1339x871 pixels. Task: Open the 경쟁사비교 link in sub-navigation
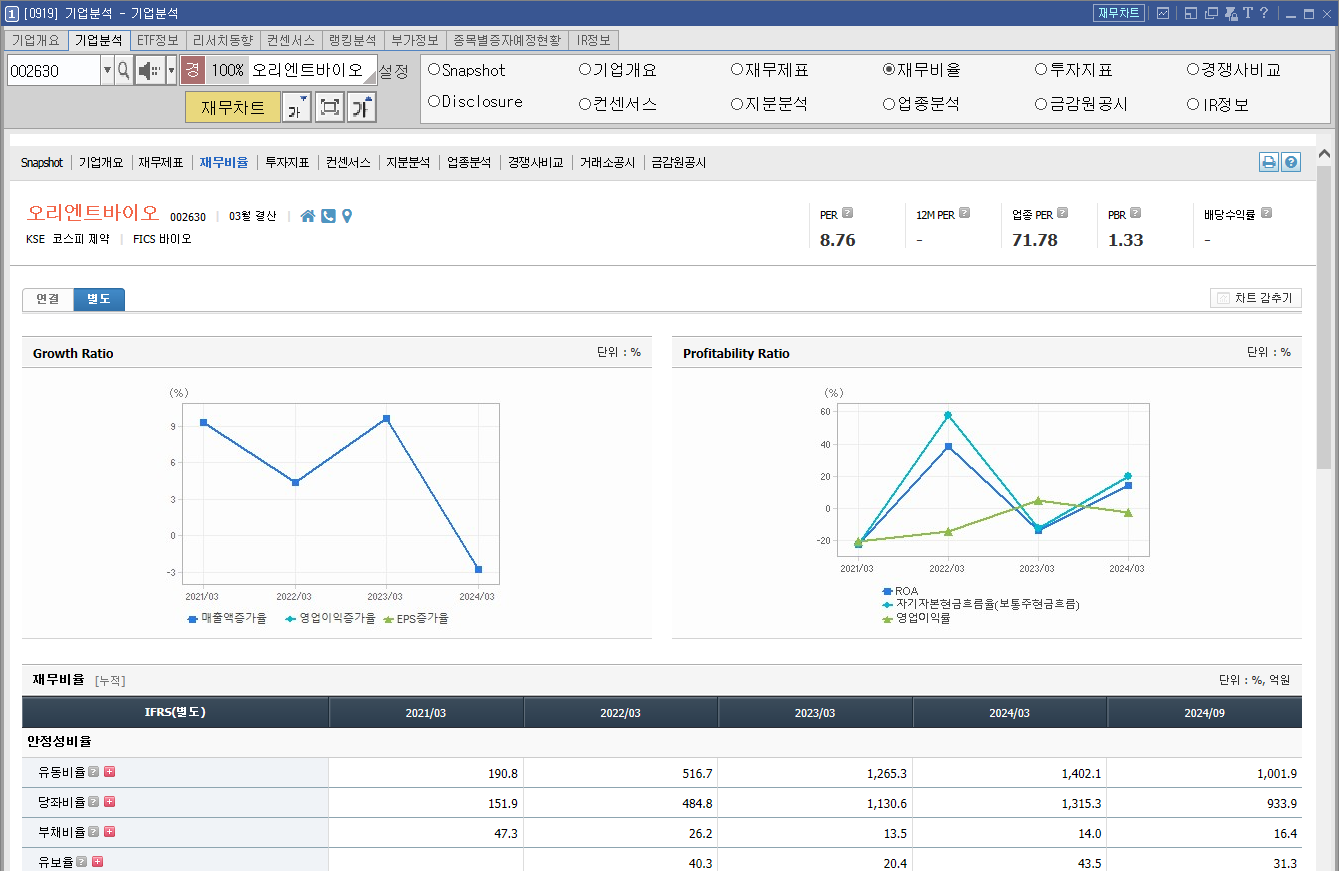pyautogui.click(x=535, y=162)
